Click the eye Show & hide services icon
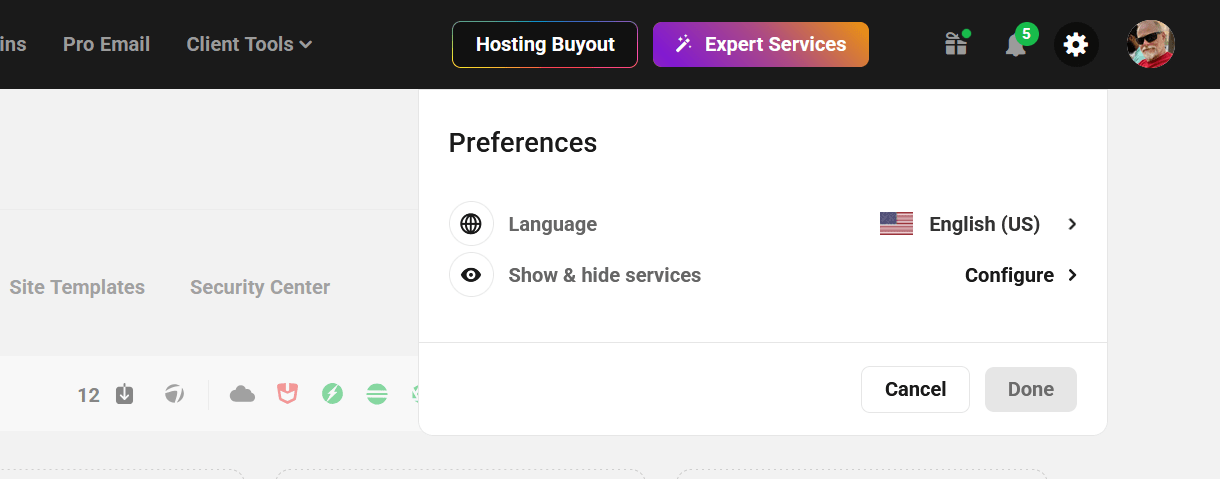This screenshot has height=479, width=1220. click(x=471, y=275)
